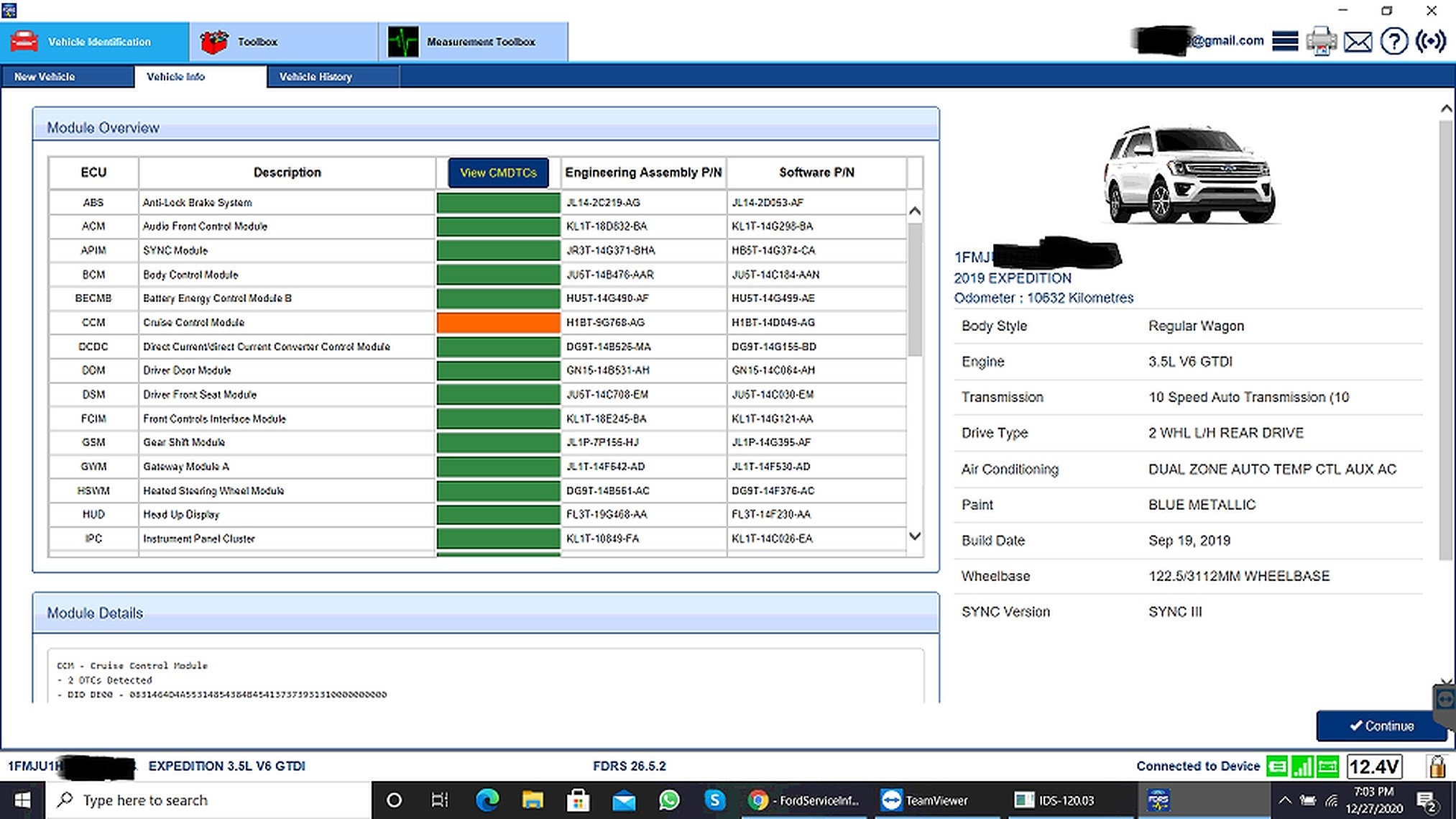
Task: Click the Continue button
Action: click(1381, 726)
